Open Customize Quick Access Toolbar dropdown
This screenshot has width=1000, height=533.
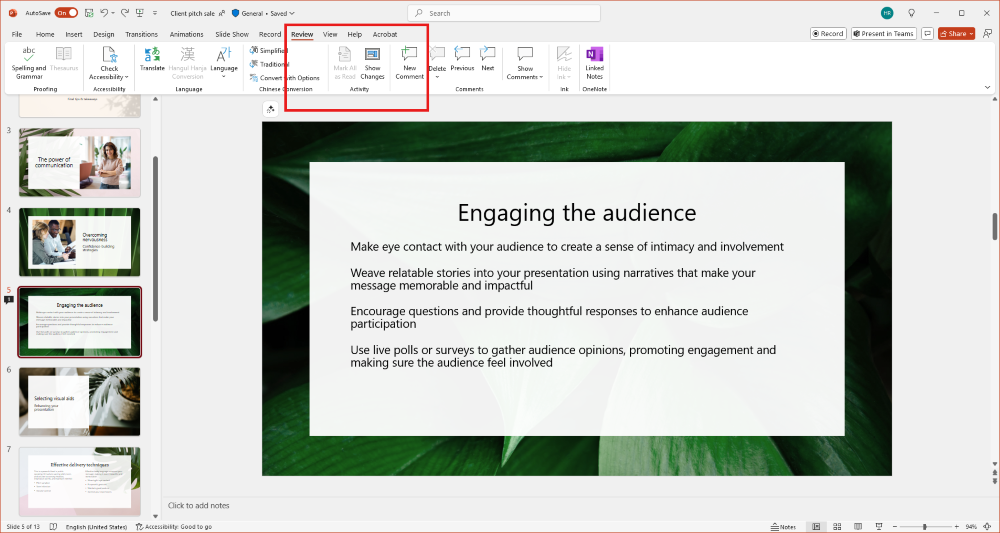tap(155, 13)
